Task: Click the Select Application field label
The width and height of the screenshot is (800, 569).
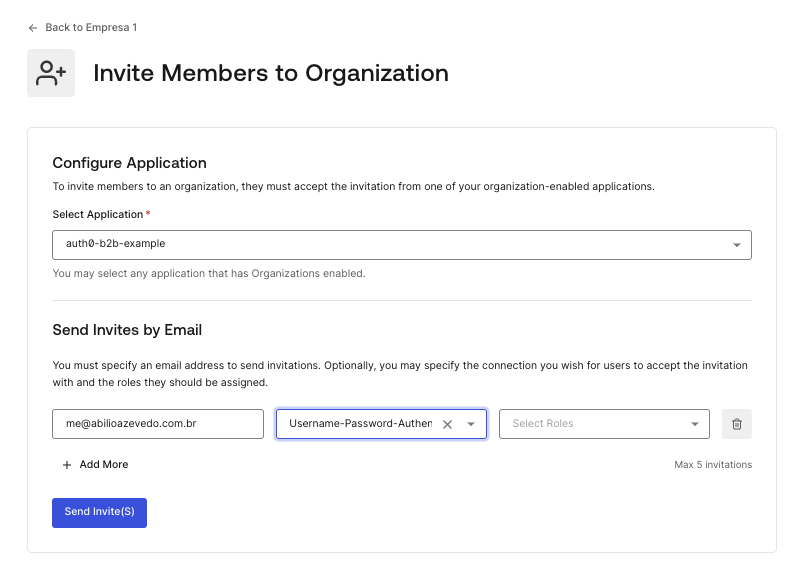Action: point(97,214)
